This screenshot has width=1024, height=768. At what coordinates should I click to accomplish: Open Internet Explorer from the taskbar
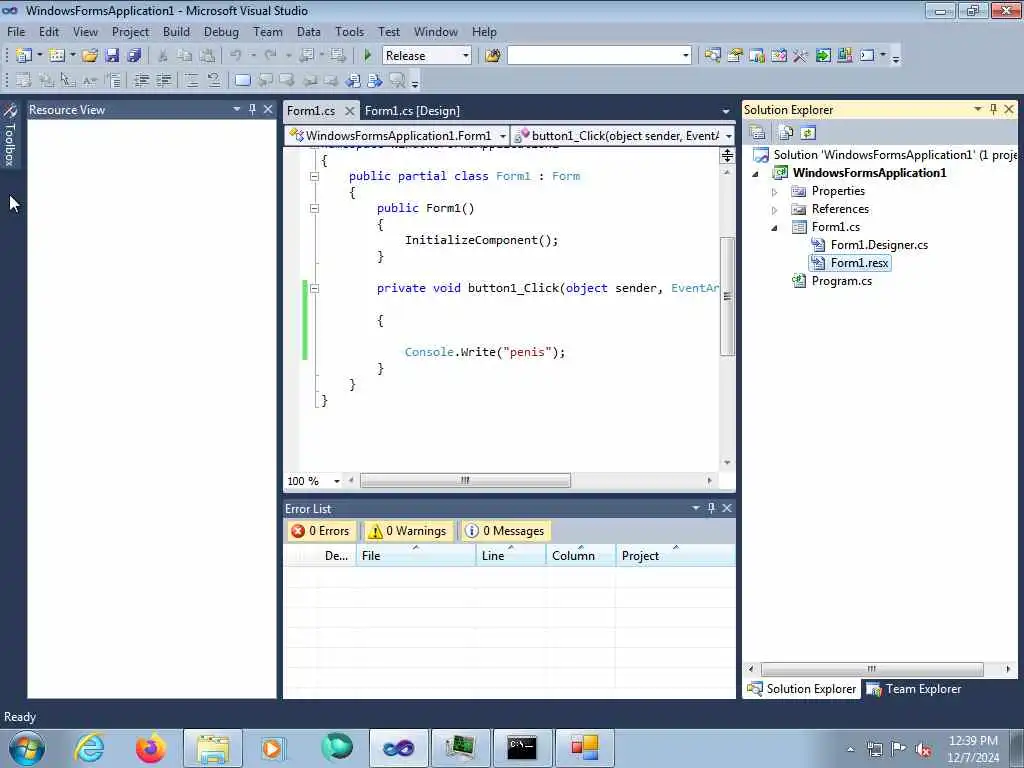pyautogui.click(x=89, y=748)
